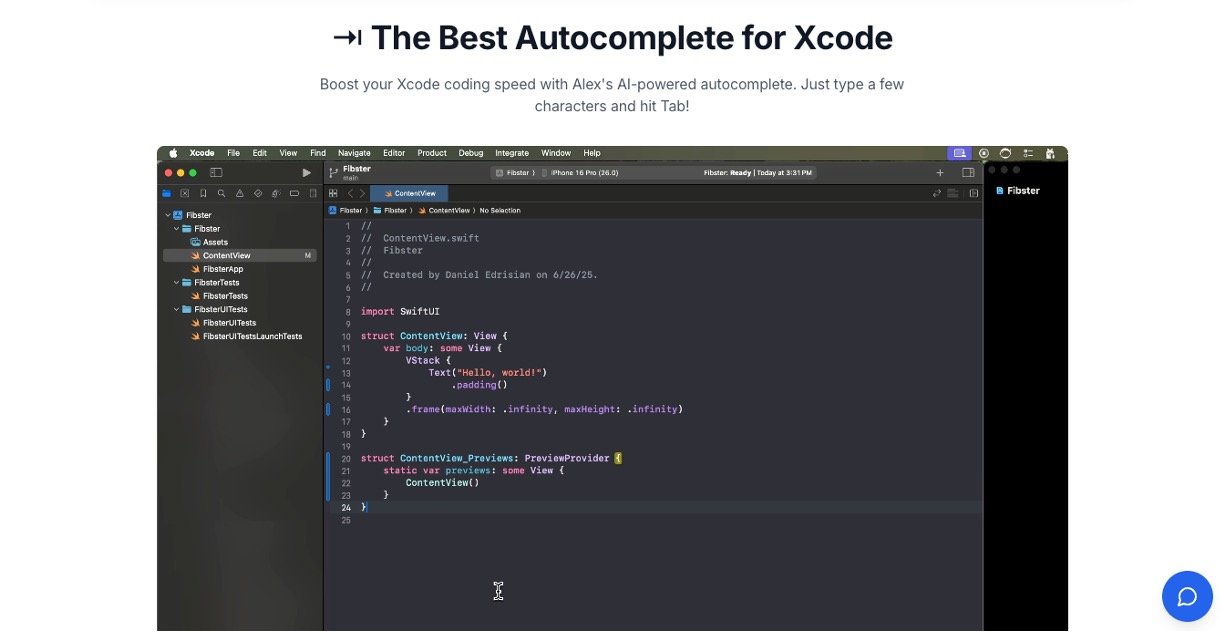Collapse the FibsterUITests folder
This screenshot has width=1226, height=632.
177,310
